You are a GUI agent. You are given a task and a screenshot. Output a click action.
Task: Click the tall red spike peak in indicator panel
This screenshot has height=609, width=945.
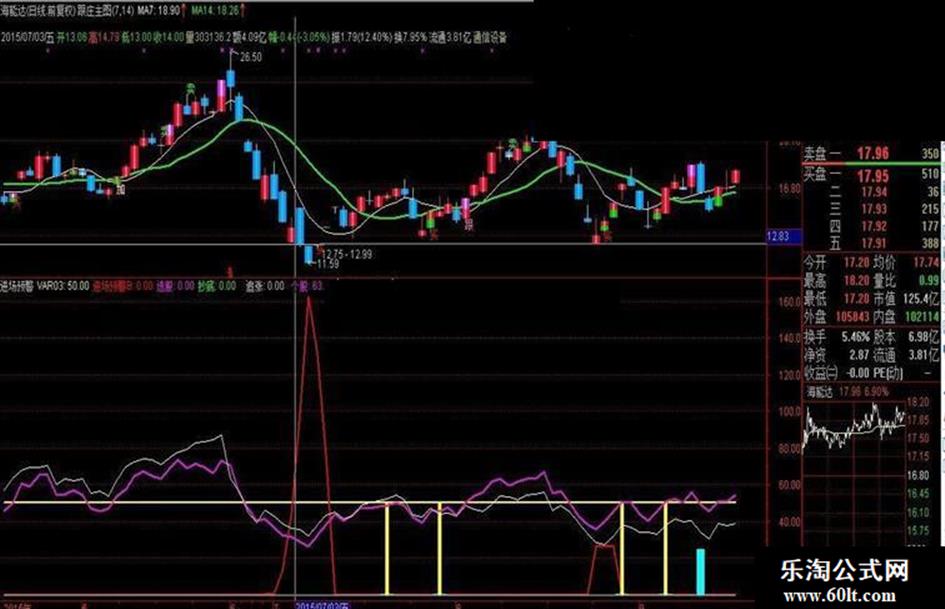point(309,299)
